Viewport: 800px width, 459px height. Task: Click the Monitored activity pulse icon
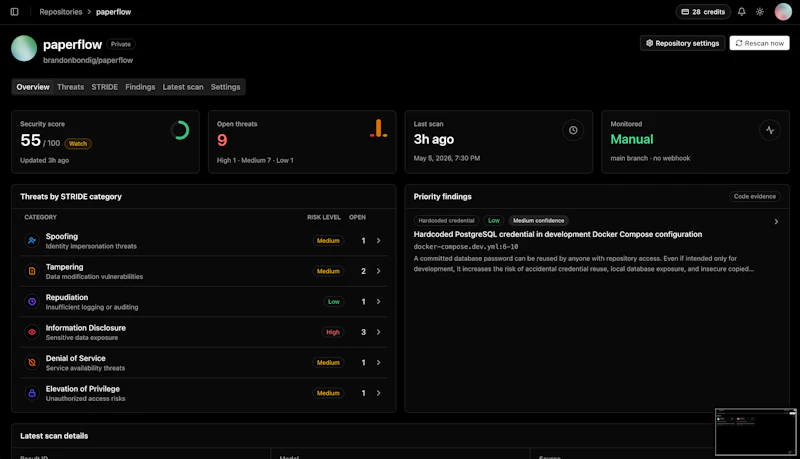[769, 131]
